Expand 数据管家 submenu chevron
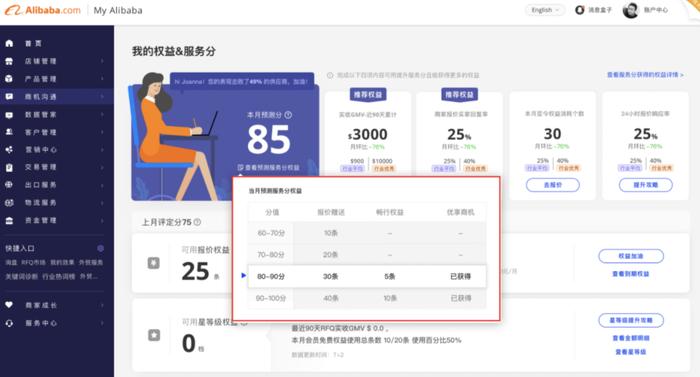This screenshot has width=700, height=377. pyautogui.click(x=102, y=115)
